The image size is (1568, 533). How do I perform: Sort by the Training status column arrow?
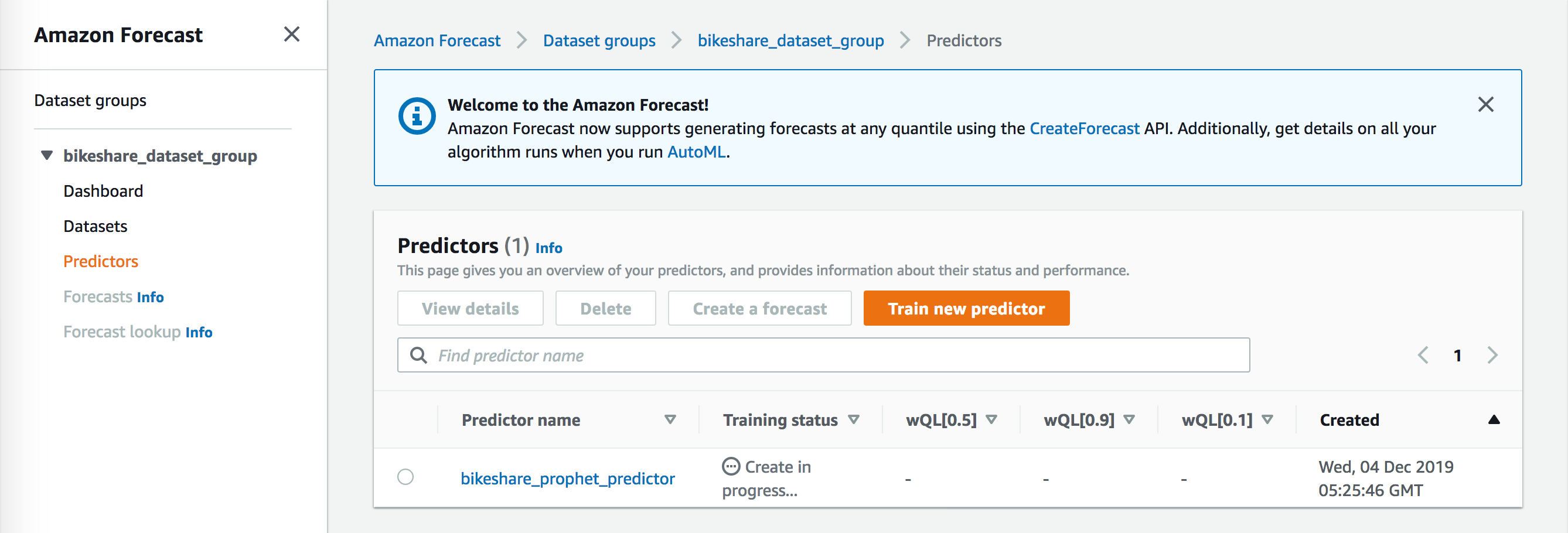[853, 419]
